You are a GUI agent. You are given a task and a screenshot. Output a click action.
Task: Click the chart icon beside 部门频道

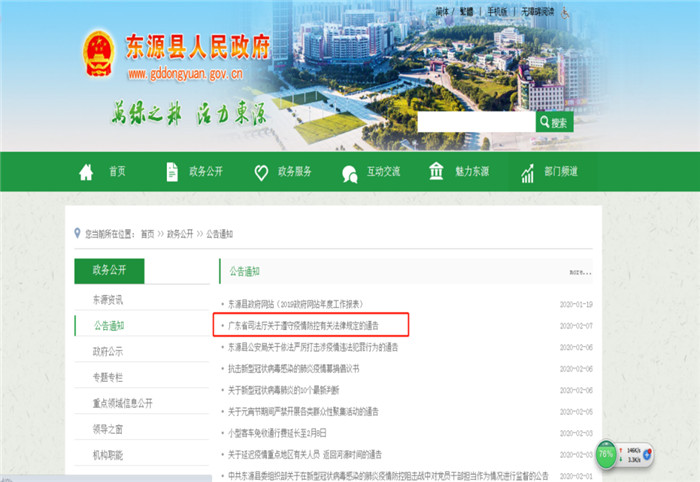[x=527, y=173]
